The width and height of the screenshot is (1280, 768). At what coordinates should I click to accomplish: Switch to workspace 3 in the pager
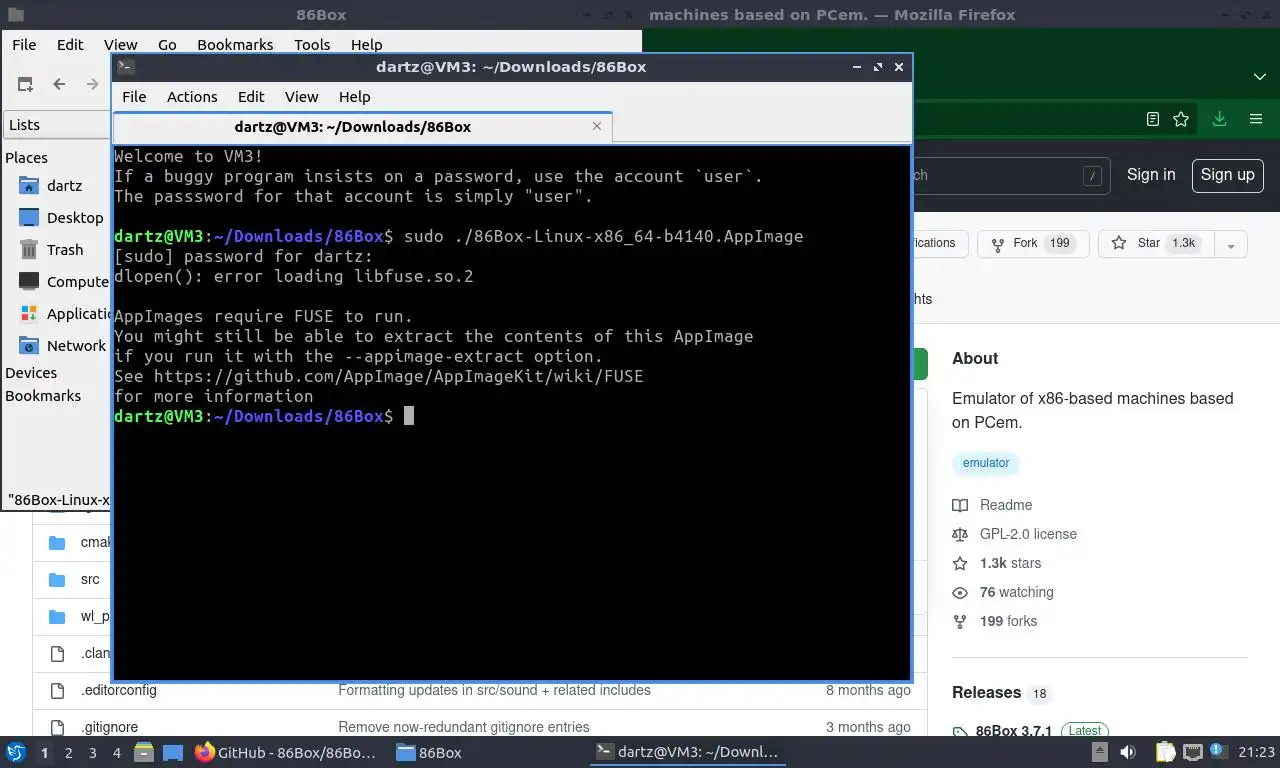coord(92,753)
